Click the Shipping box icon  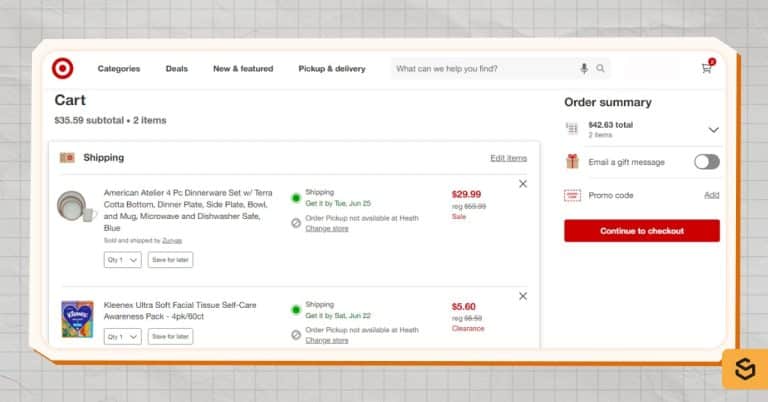pos(67,157)
